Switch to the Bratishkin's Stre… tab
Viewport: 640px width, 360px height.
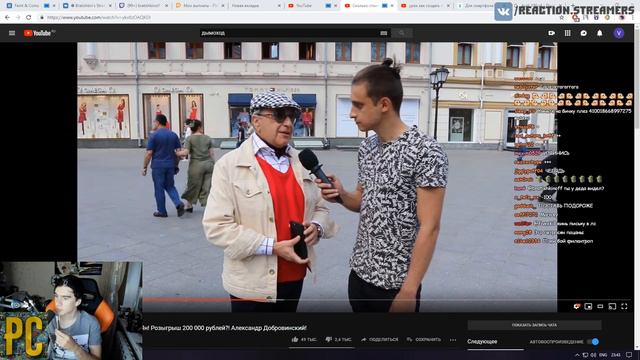point(87,6)
